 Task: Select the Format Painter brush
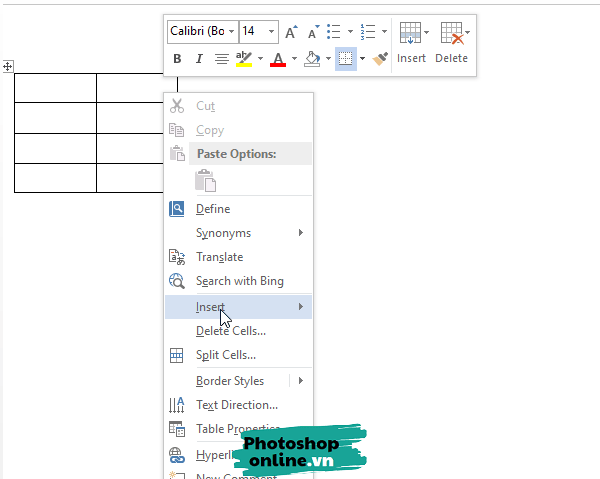click(380, 59)
